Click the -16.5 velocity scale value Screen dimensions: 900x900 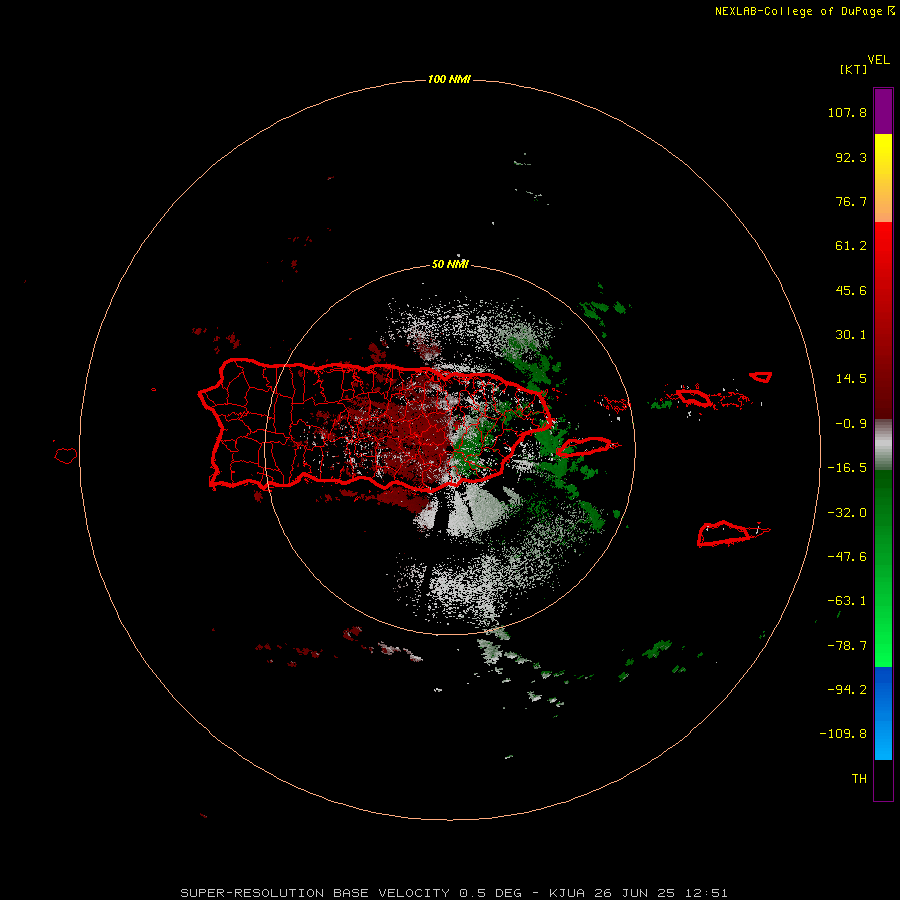[x=847, y=468]
